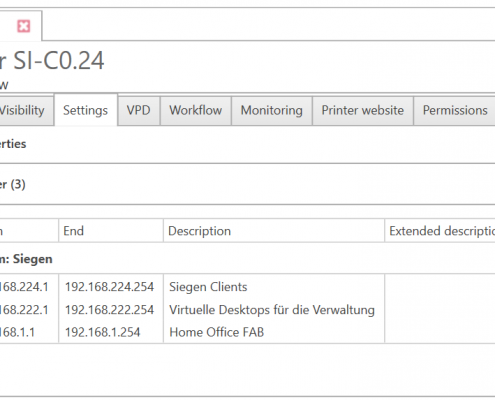Select Virtuelle Desktops für die Verwaltung row
The width and height of the screenshot is (495, 400).
click(247, 310)
